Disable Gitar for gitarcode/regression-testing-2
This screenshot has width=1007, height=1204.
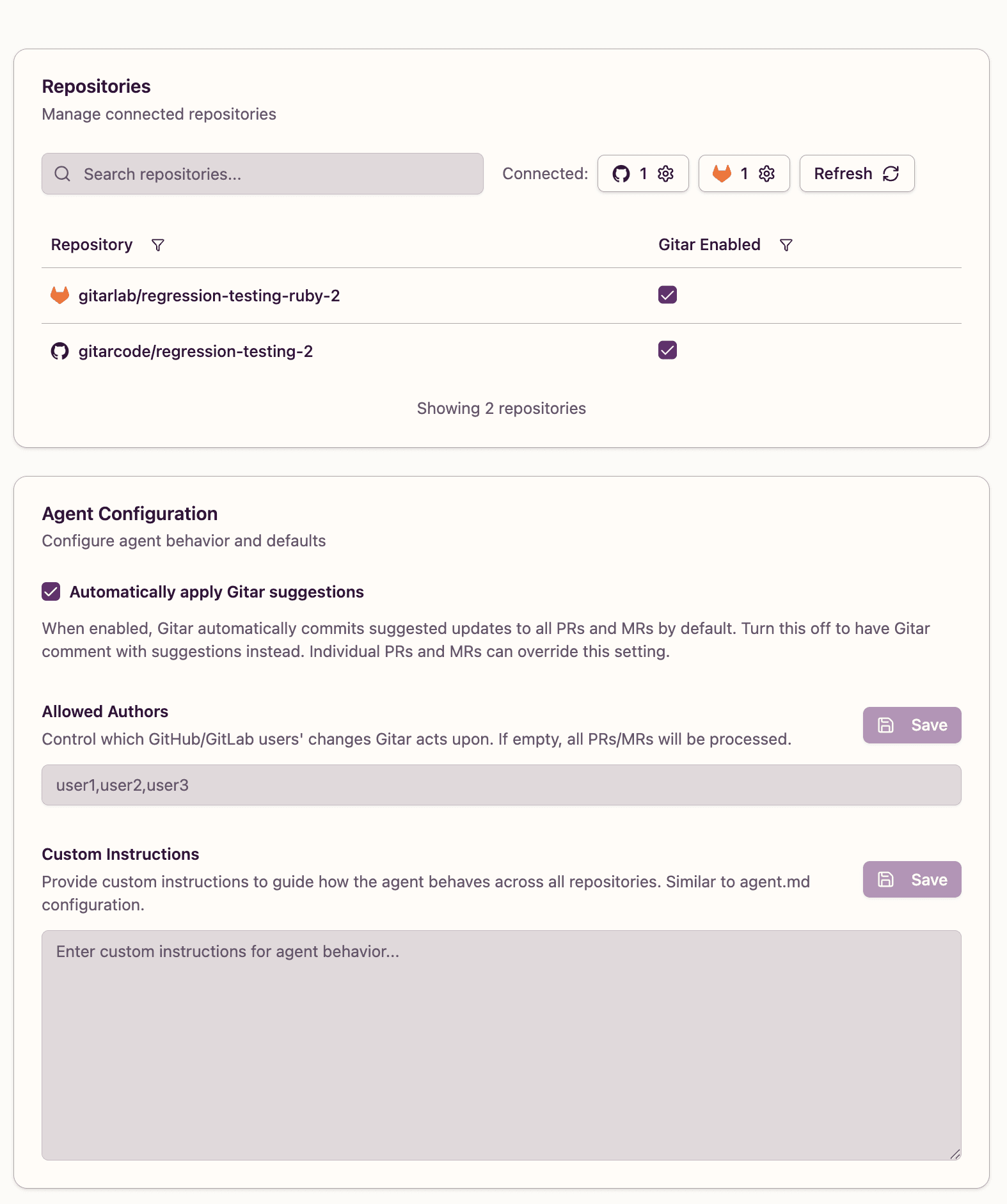[x=667, y=350]
